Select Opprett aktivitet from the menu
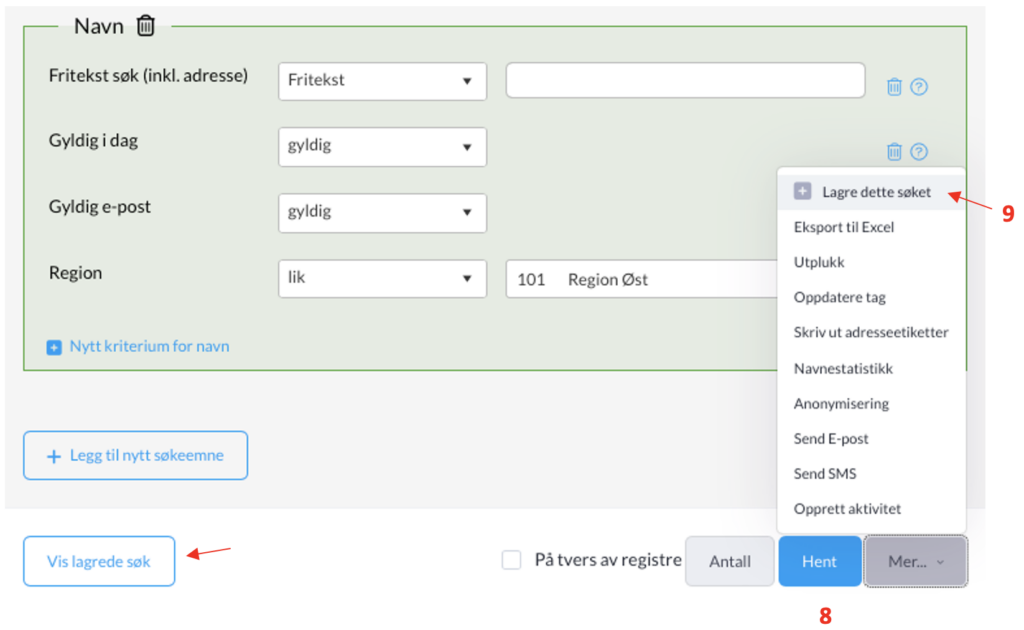 pyautogui.click(x=847, y=509)
